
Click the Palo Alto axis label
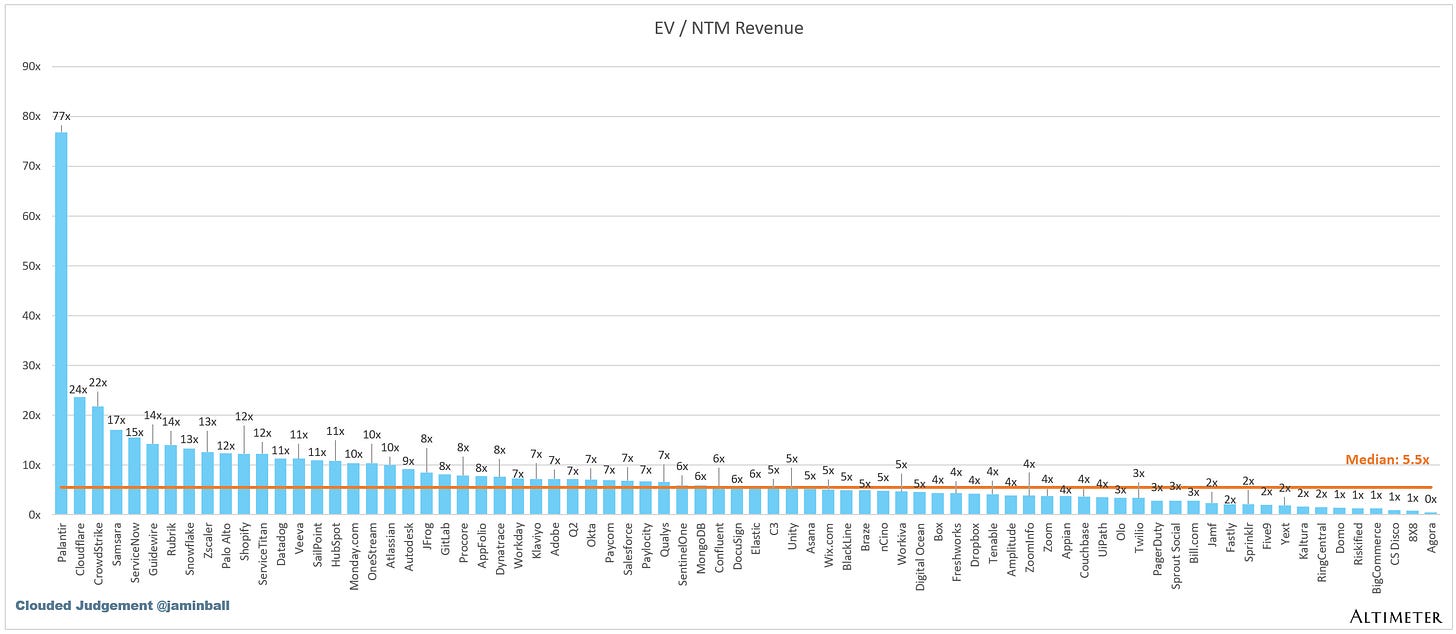[x=225, y=544]
